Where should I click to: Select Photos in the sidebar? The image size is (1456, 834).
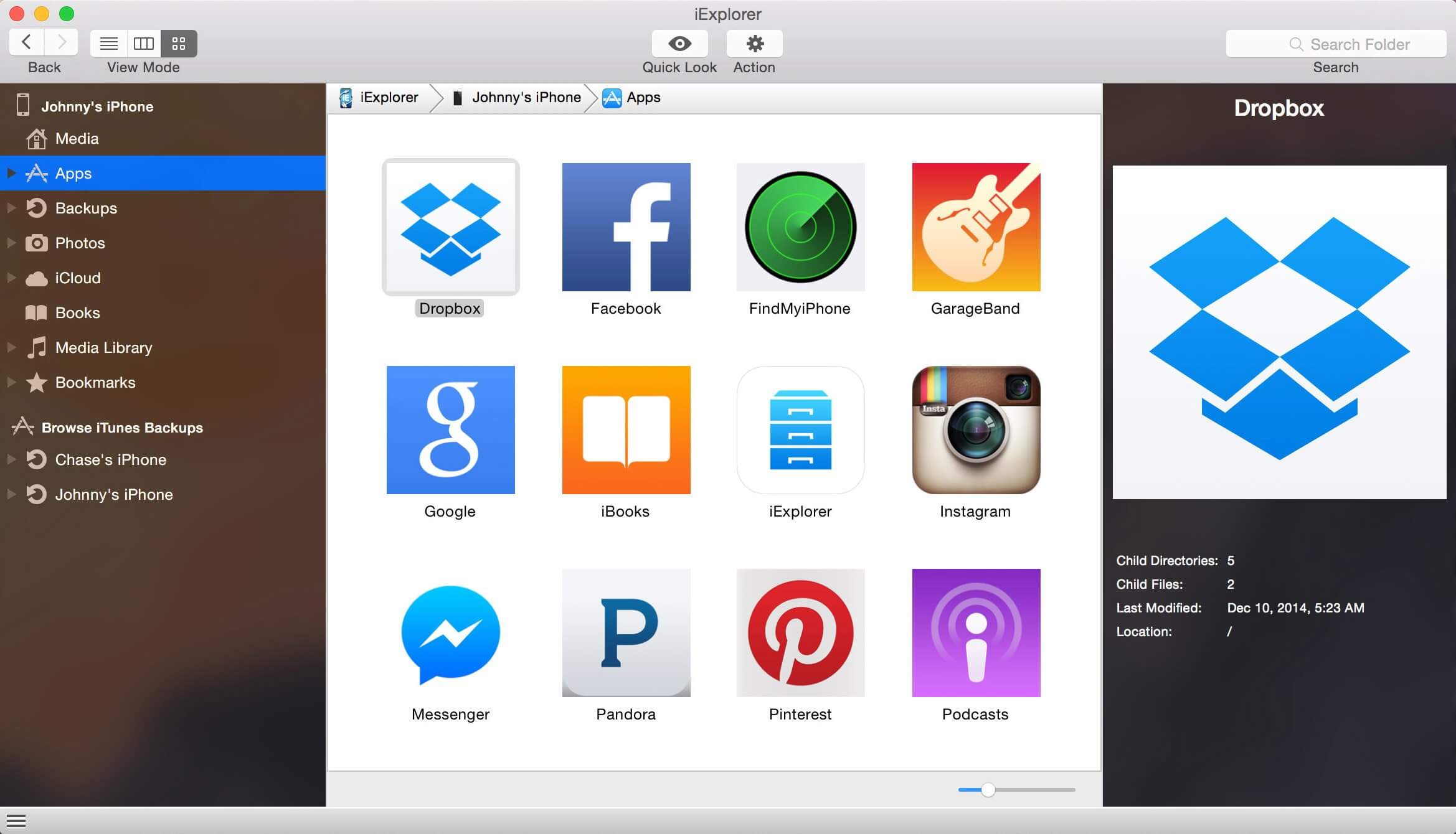[x=80, y=243]
